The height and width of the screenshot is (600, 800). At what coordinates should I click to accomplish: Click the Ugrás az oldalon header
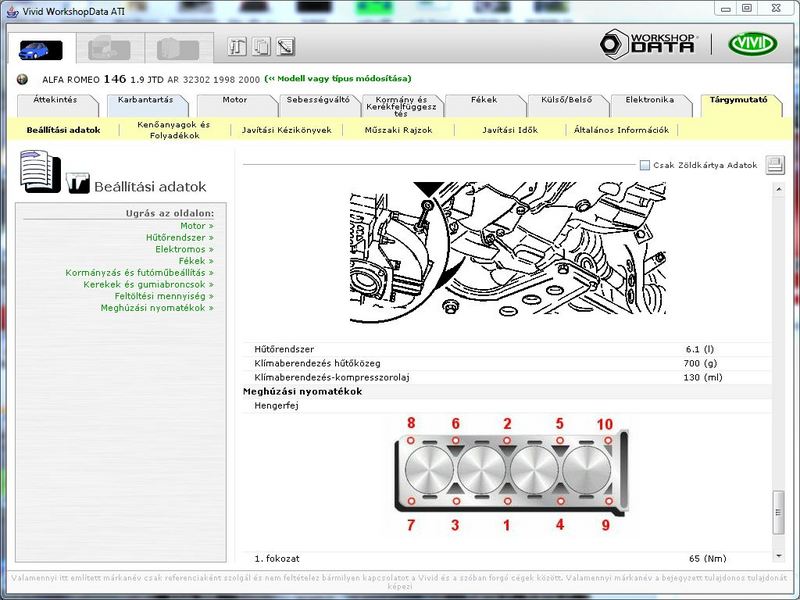pyautogui.click(x=170, y=213)
